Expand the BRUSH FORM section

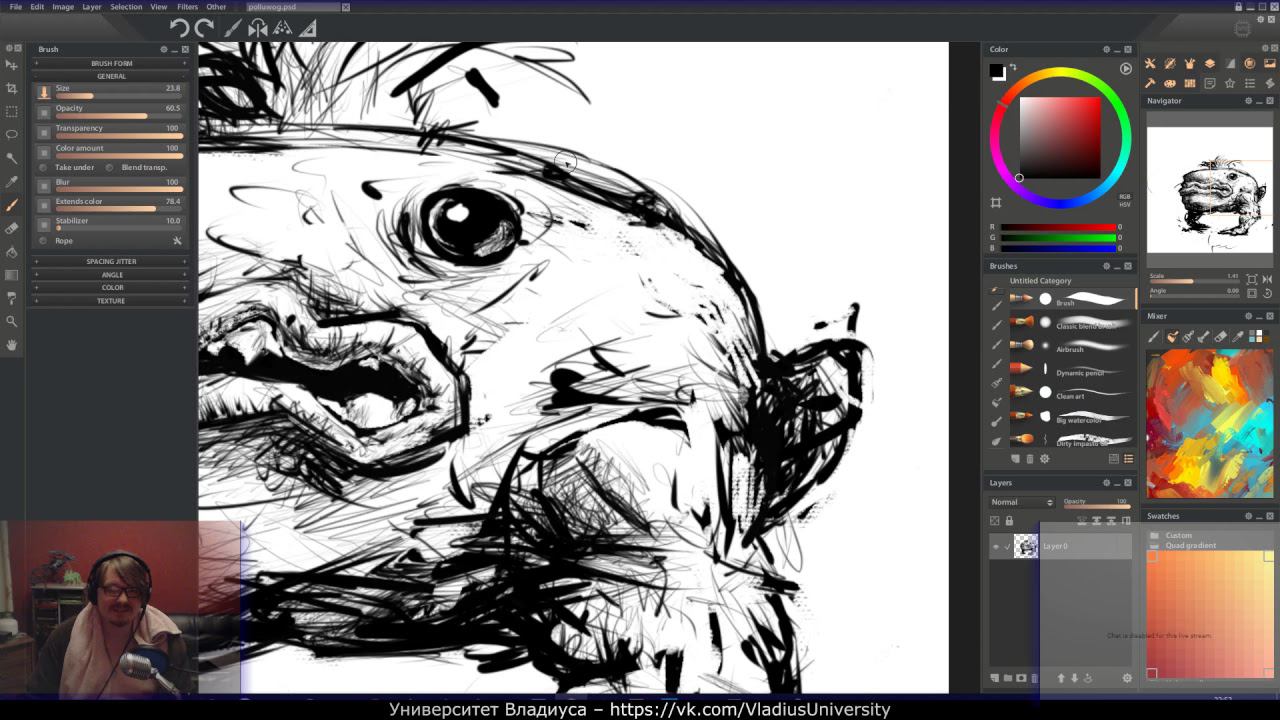112,63
